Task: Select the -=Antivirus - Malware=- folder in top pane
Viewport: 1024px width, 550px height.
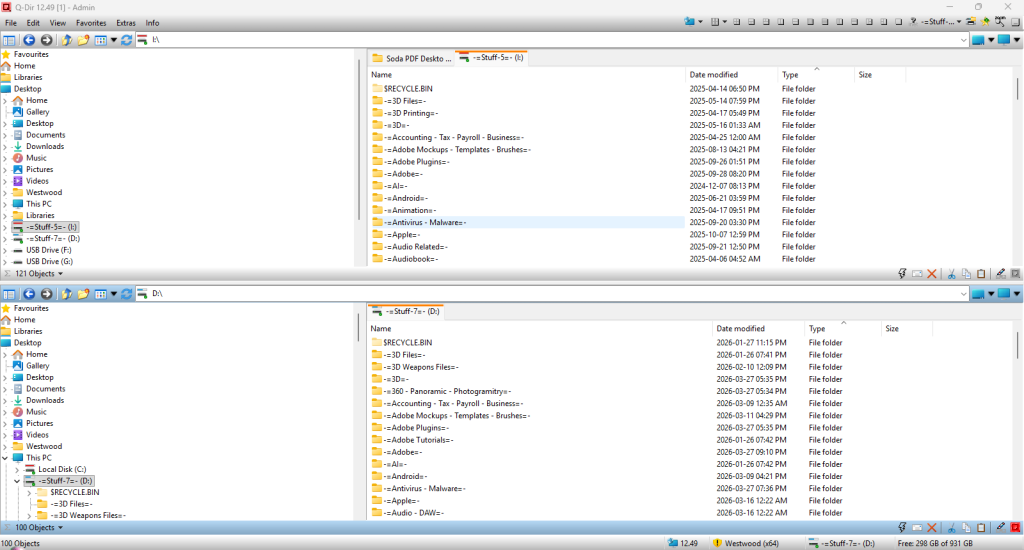Action: click(425, 222)
